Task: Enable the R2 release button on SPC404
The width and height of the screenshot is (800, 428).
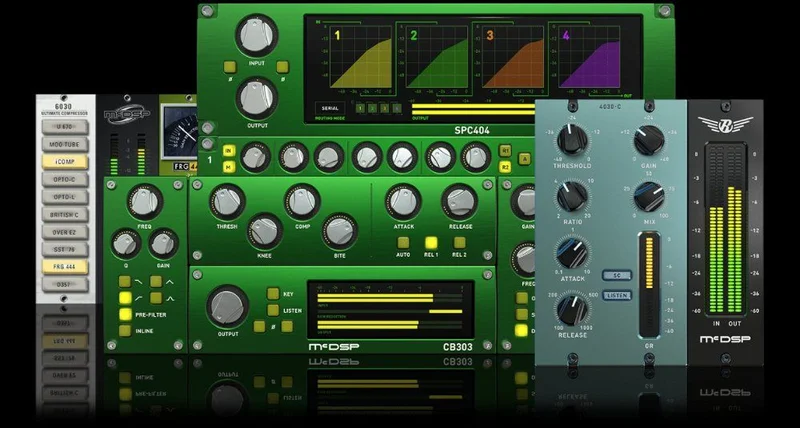Action: coord(506,167)
